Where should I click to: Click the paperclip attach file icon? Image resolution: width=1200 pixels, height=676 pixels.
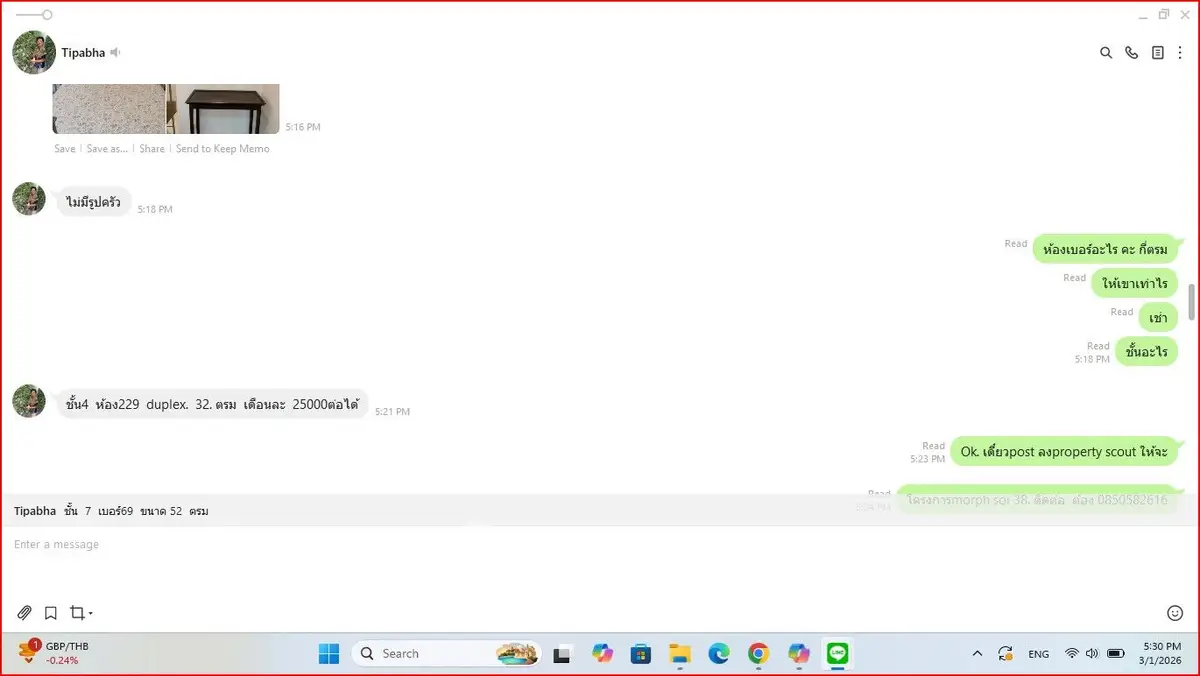25,613
